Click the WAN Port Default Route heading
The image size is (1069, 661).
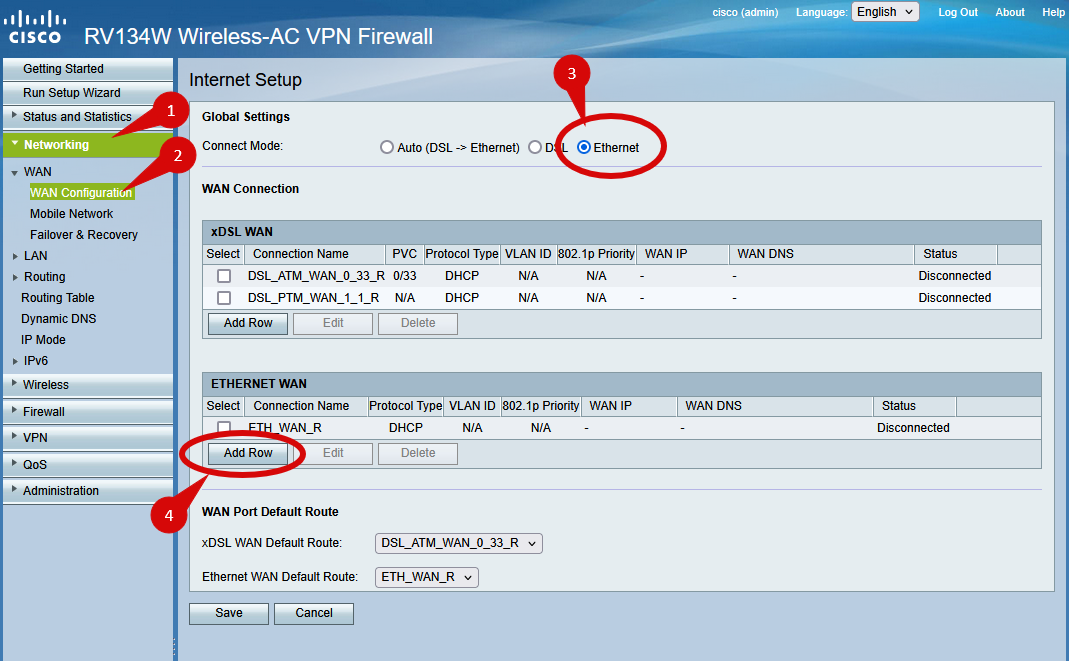coord(270,512)
